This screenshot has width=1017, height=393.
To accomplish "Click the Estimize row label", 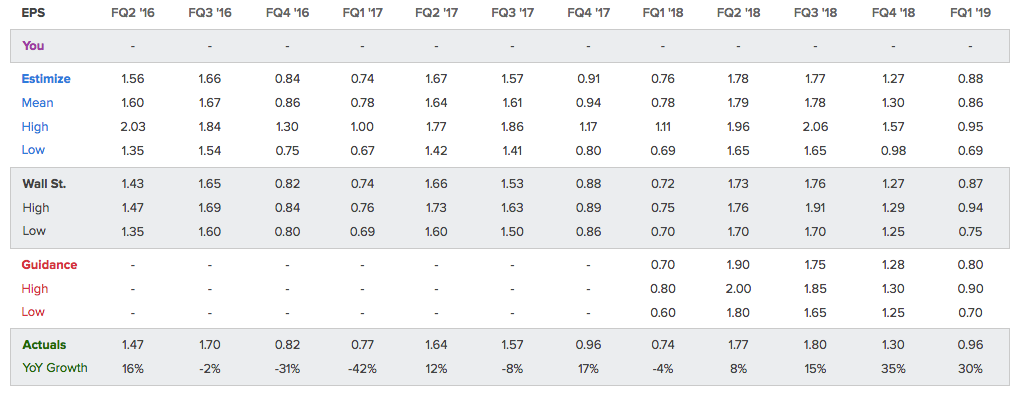I will [46, 78].
